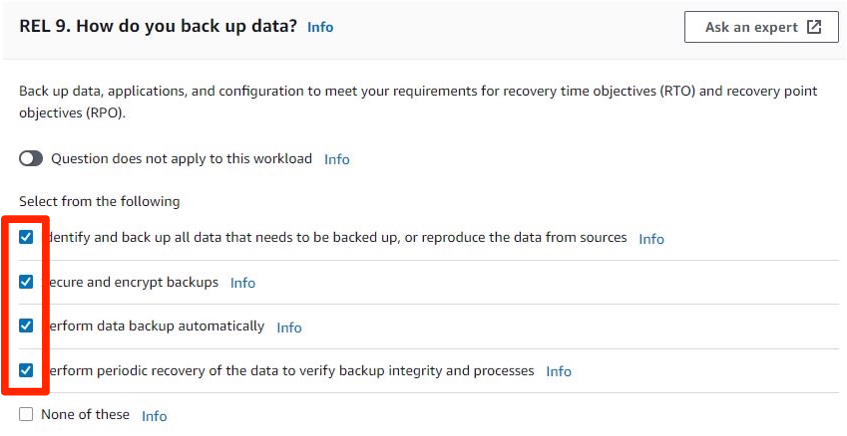Click the 'None of these' option label
Viewport: 847px width, 436px height.
pyautogui.click(x=85, y=414)
